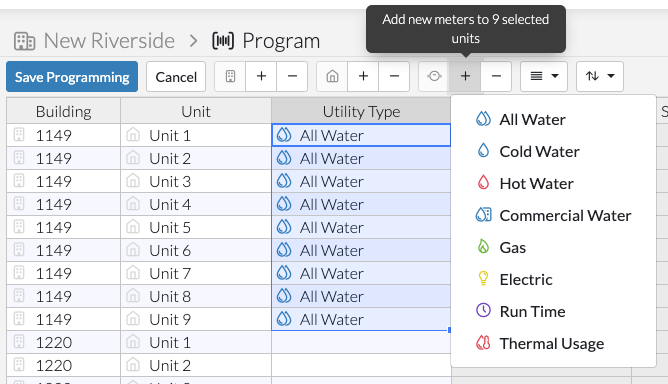Click empty utility cell for 1220 Unit 2
Screen dimensions: 668x384
coord(361,365)
